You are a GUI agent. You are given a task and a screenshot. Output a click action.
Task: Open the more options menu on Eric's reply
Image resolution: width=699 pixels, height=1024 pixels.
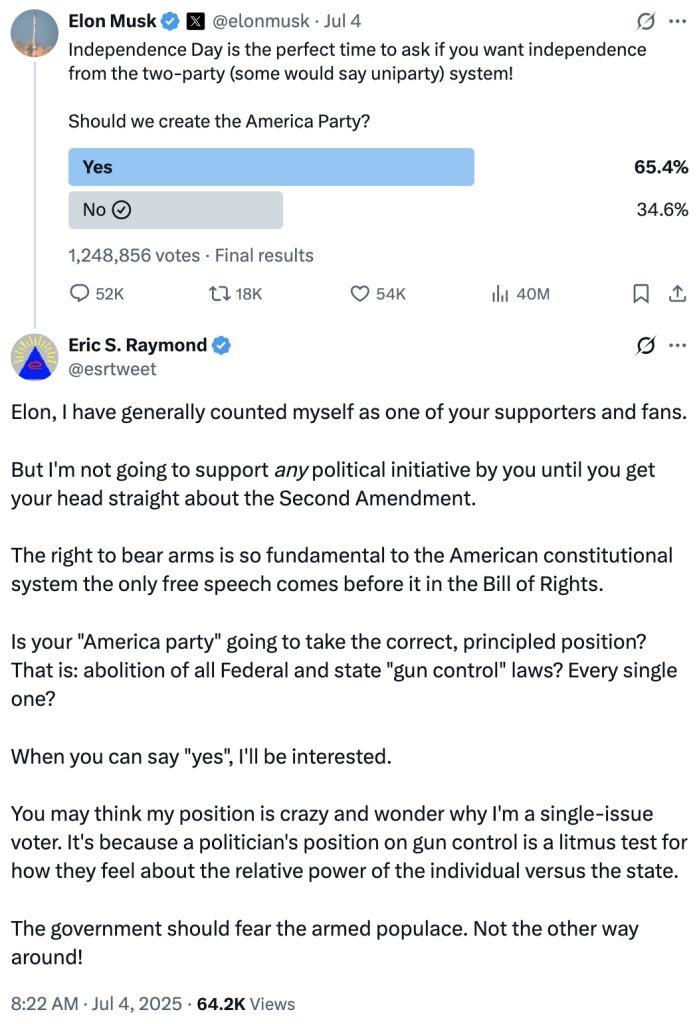[x=677, y=345]
